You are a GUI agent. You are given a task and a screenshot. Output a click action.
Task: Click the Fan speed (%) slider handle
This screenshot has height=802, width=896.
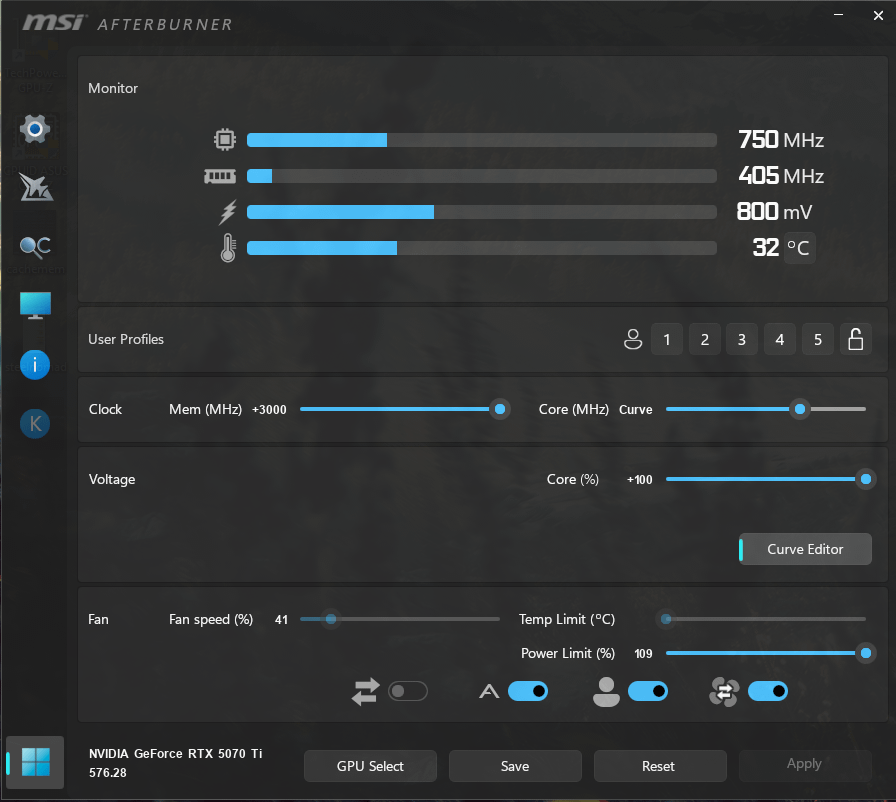330,619
